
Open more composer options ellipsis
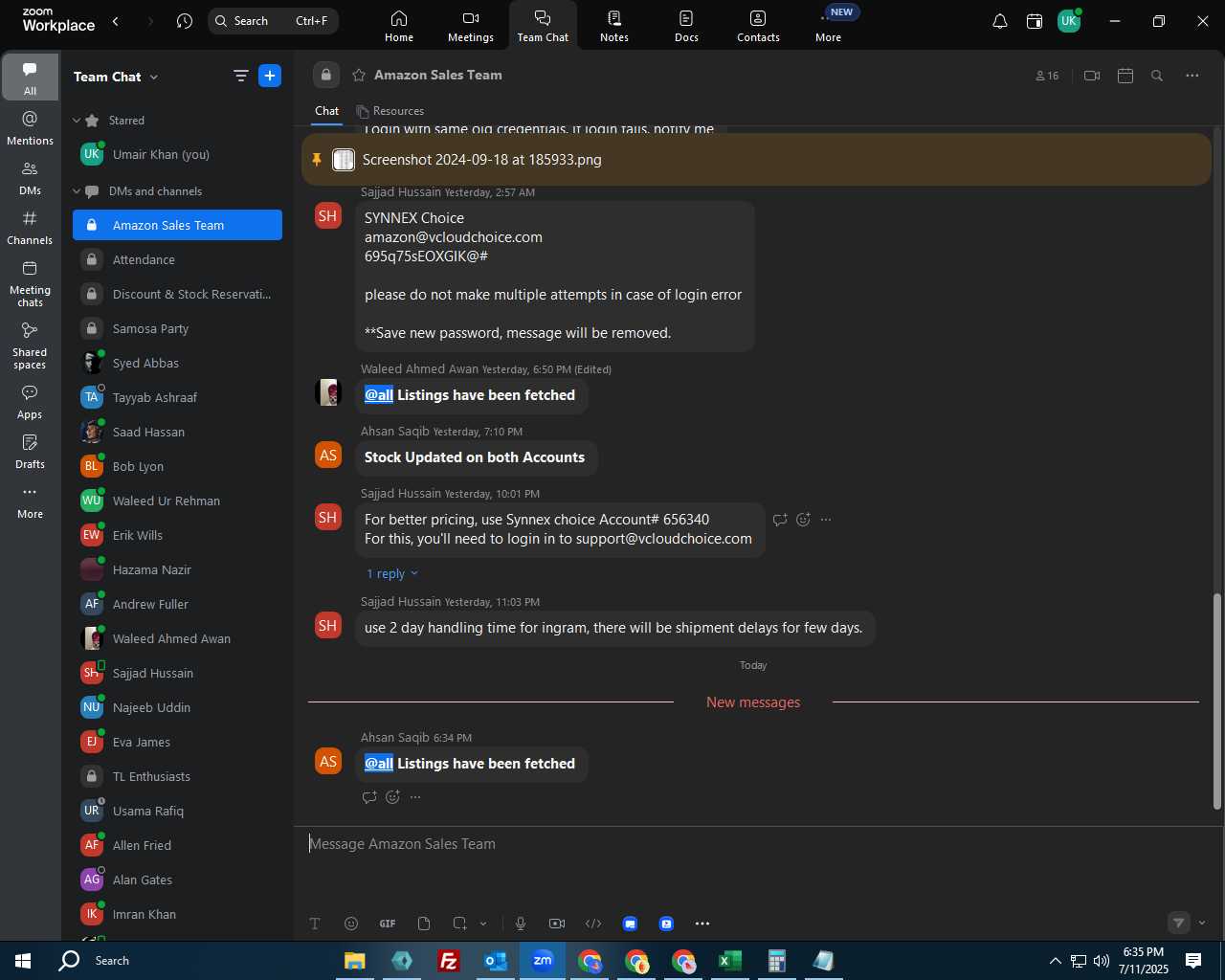pyautogui.click(x=702, y=924)
